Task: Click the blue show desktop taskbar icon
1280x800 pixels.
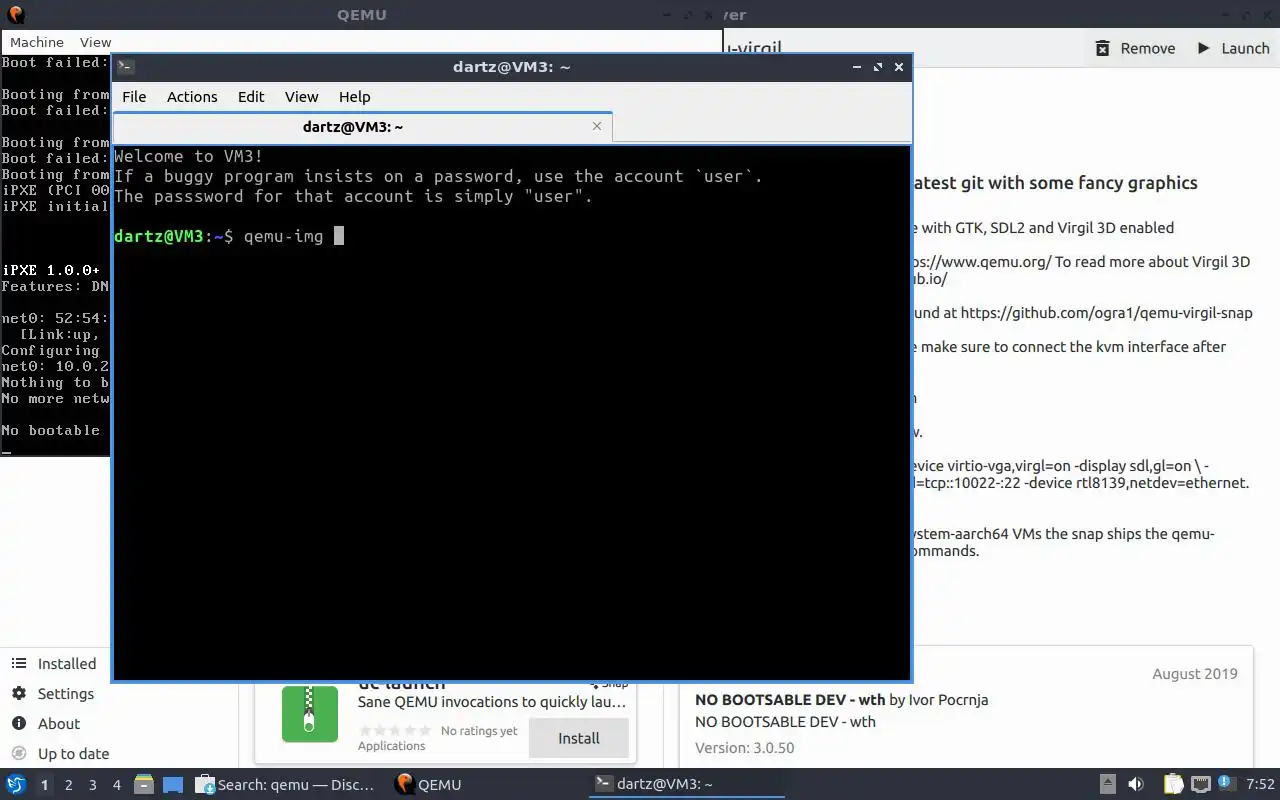Action: 173,784
